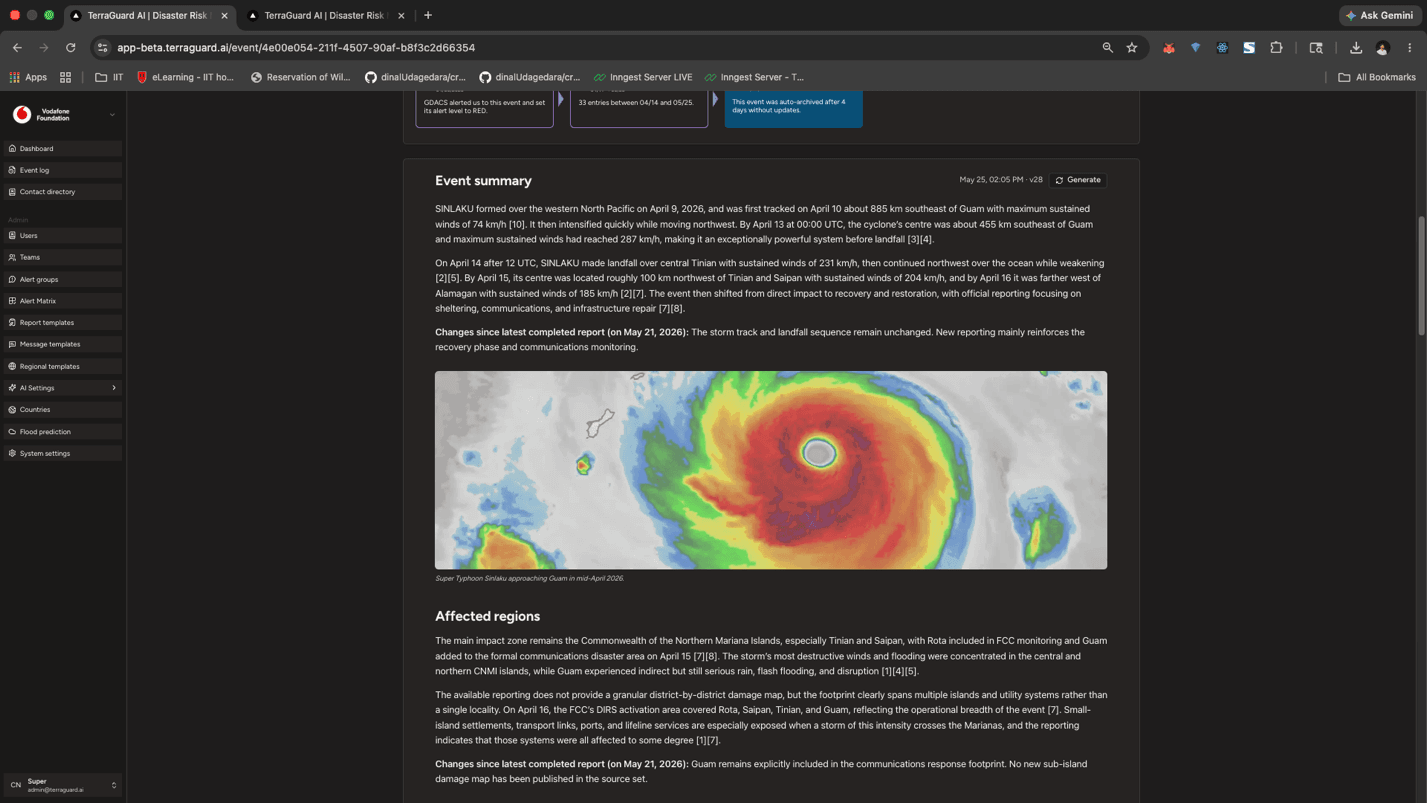This screenshot has height=803, width=1427.
Task: Open the Chrome three-dot menu
Action: 1410,48
